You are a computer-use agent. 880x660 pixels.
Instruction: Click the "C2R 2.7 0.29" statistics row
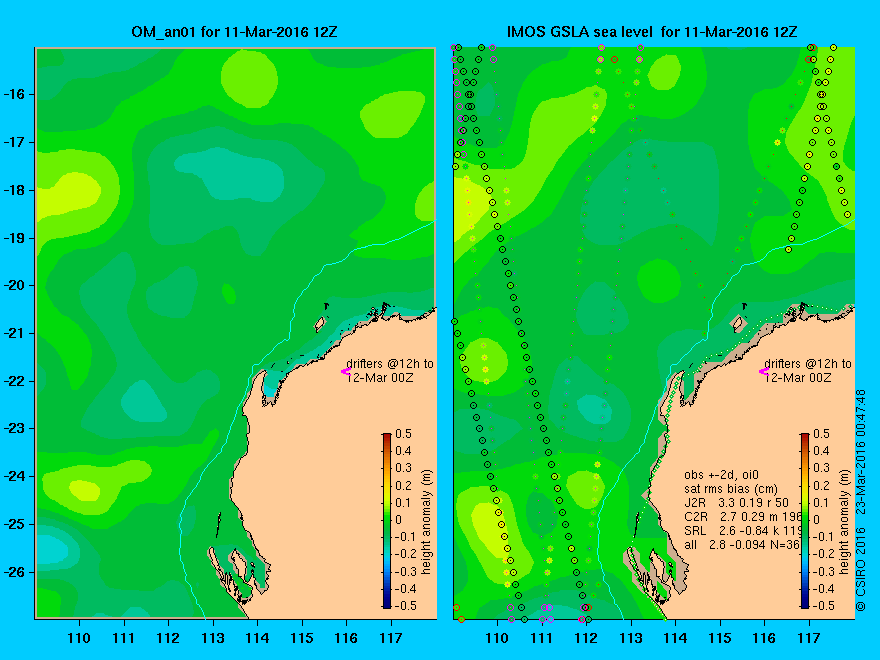(743, 516)
